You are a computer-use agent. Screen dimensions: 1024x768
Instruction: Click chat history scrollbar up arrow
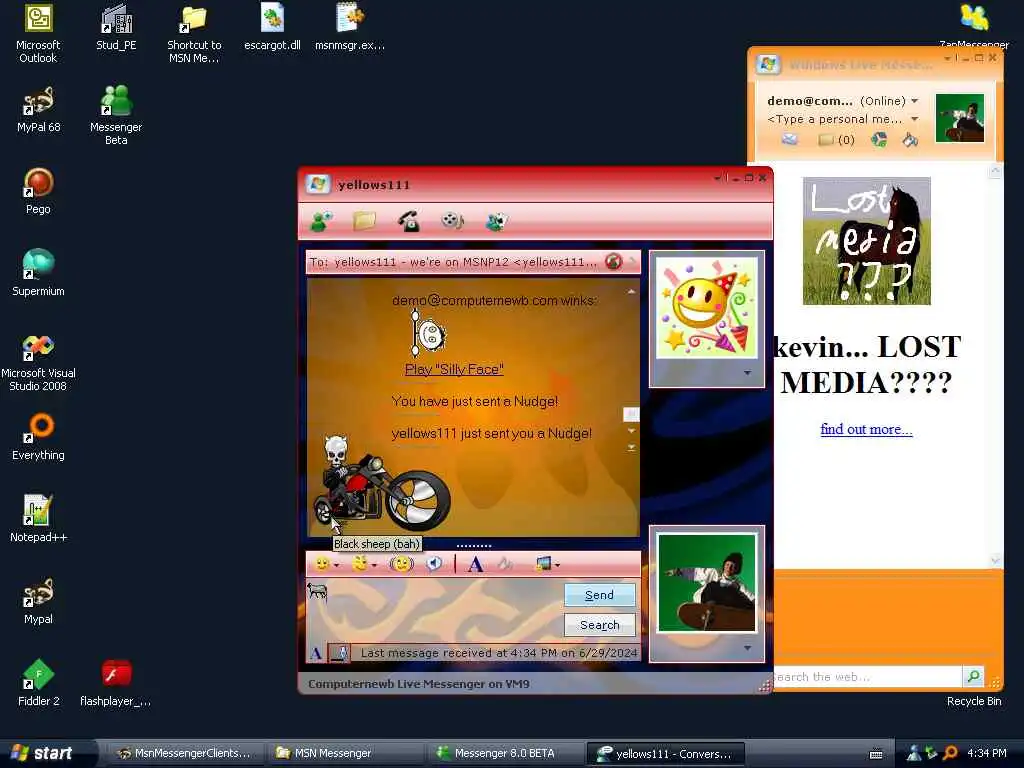pos(632,291)
